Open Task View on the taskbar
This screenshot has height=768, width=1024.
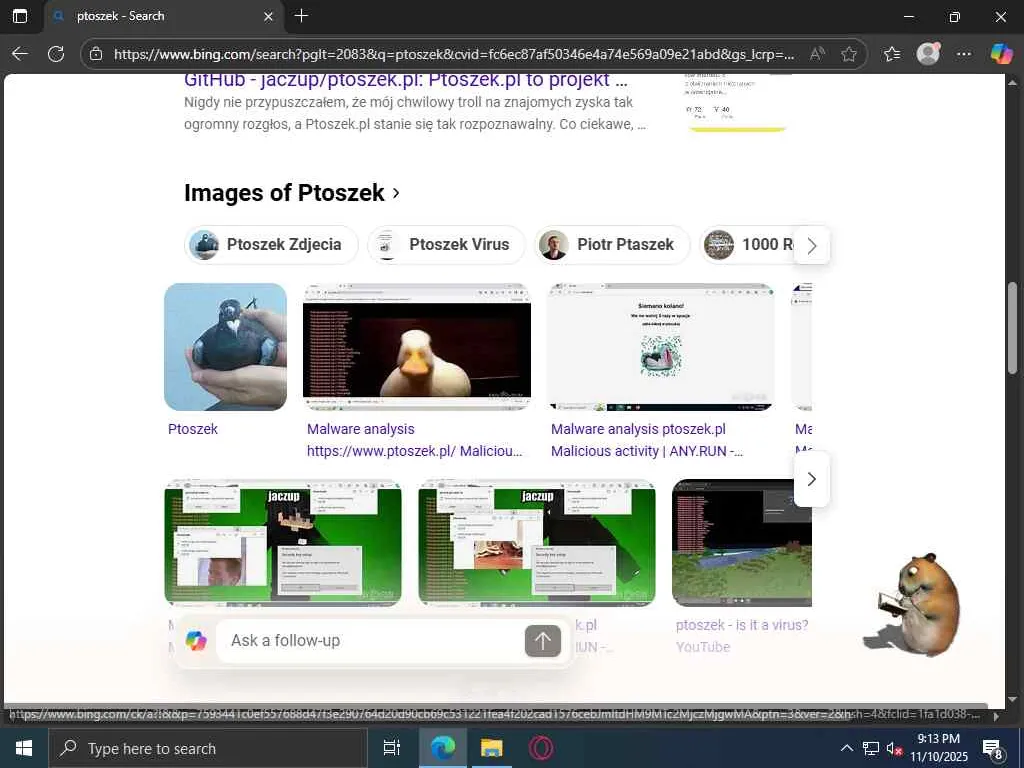(391, 748)
